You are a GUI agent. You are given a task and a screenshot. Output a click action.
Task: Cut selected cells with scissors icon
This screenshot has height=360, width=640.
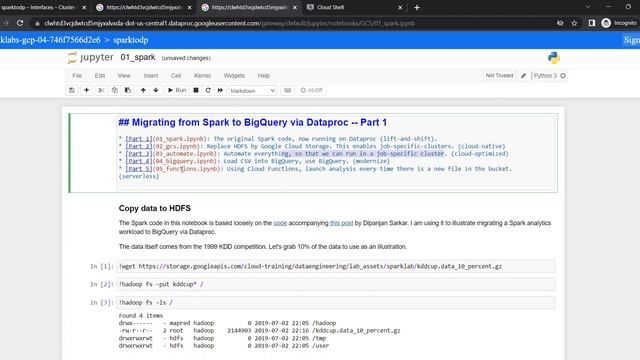pyautogui.click(x=101, y=90)
